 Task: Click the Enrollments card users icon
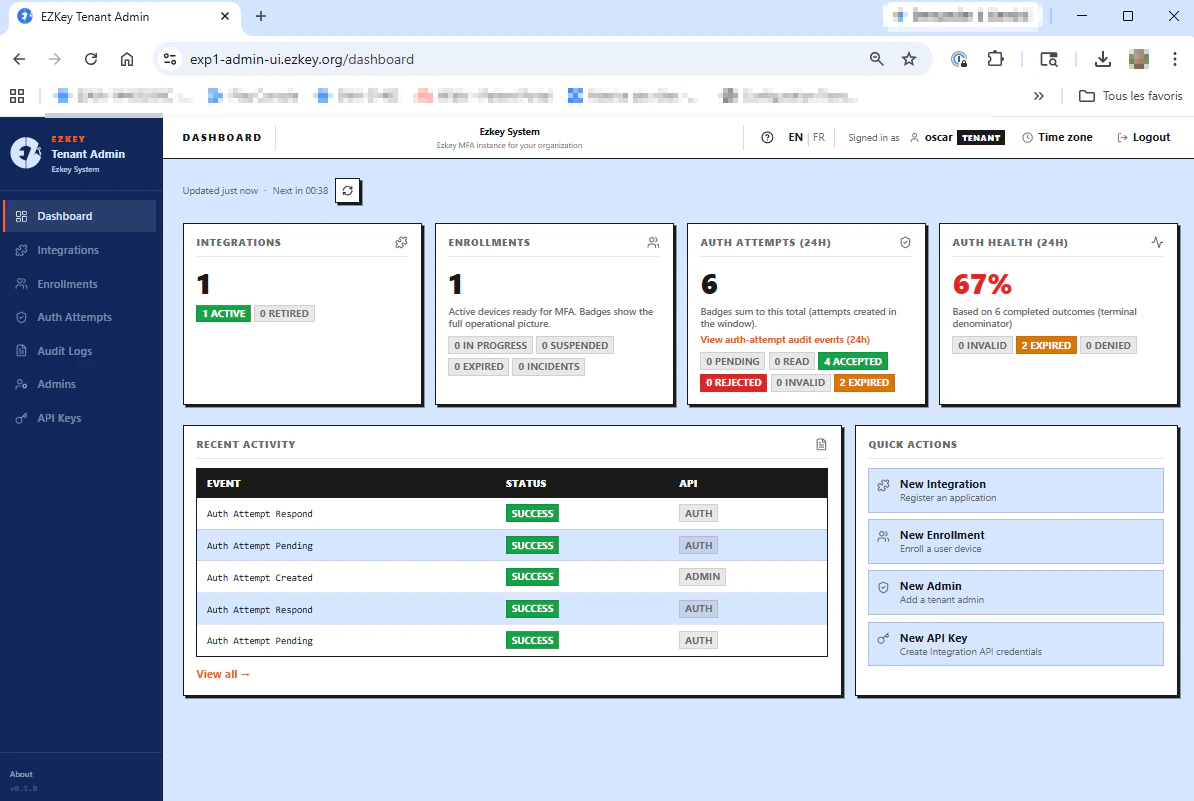click(x=653, y=242)
